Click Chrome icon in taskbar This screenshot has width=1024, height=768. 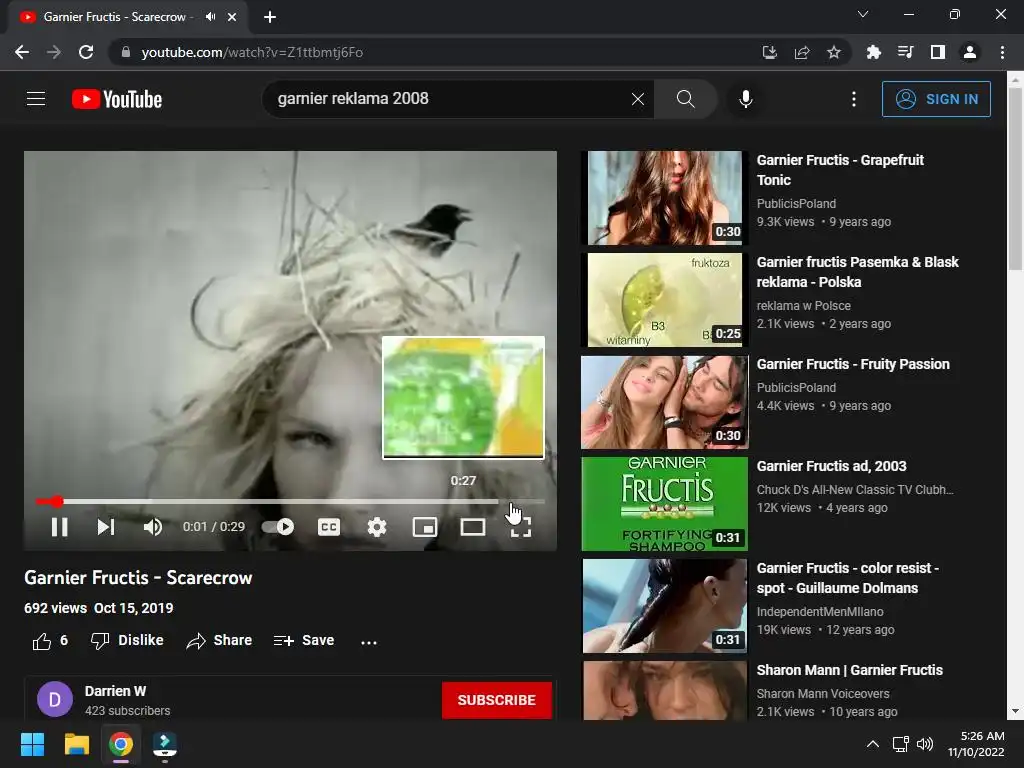pos(121,744)
